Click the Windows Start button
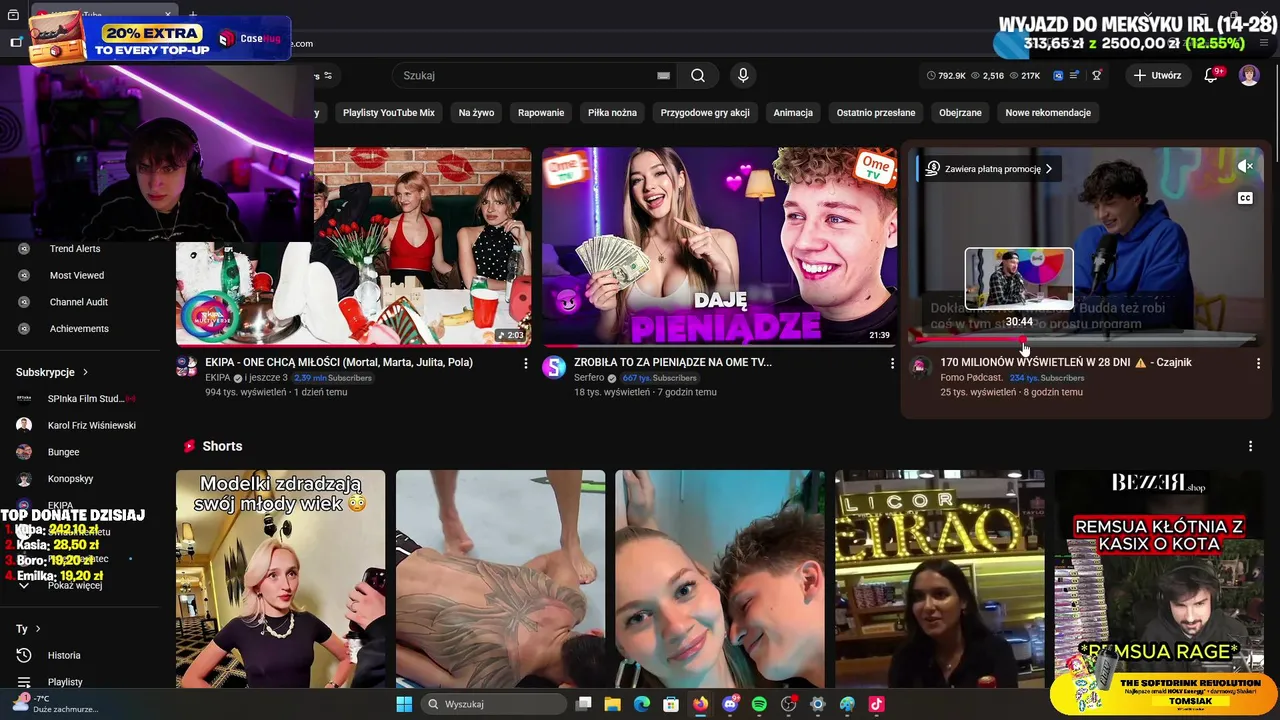 pos(404,704)
